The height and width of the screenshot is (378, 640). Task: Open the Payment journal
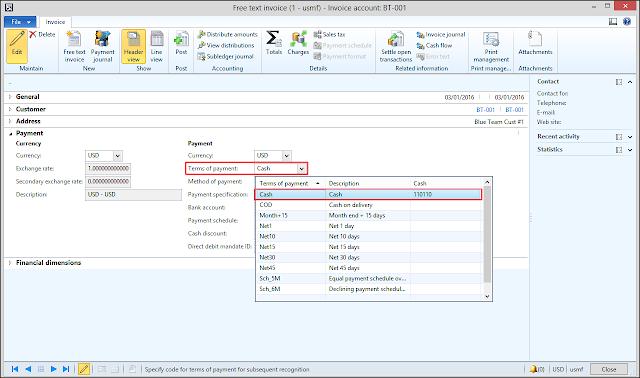click(102, 46)
